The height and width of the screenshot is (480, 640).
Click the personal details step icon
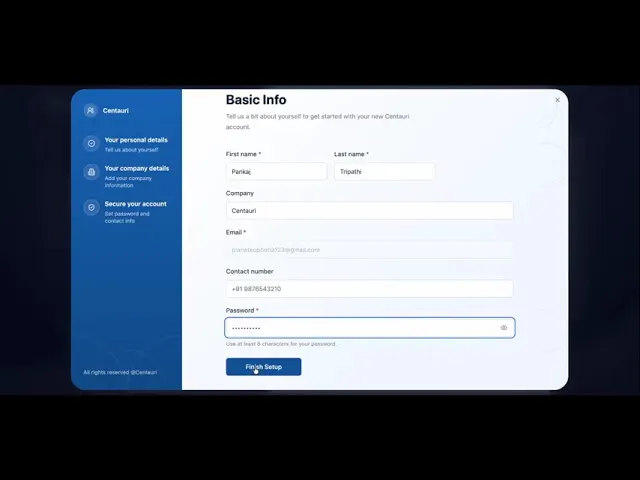(x=91, y=143)
